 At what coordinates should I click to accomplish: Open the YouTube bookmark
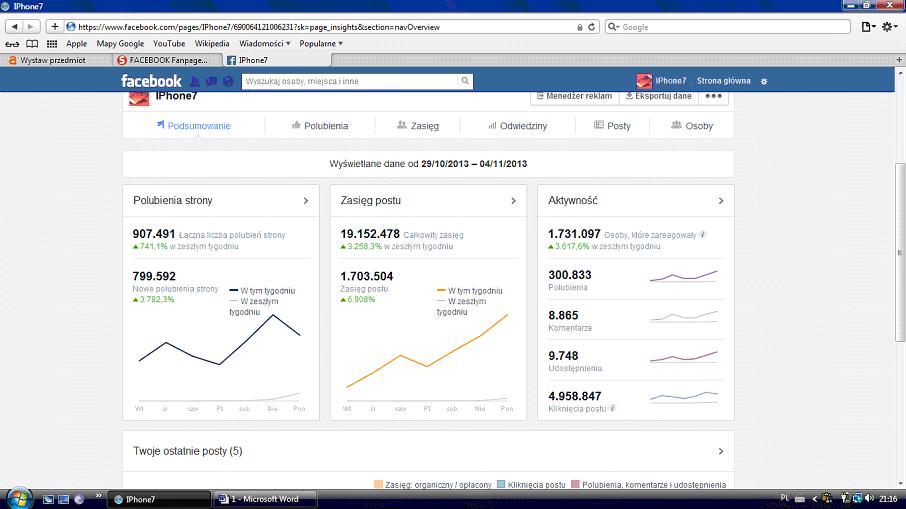coord(169,44)
